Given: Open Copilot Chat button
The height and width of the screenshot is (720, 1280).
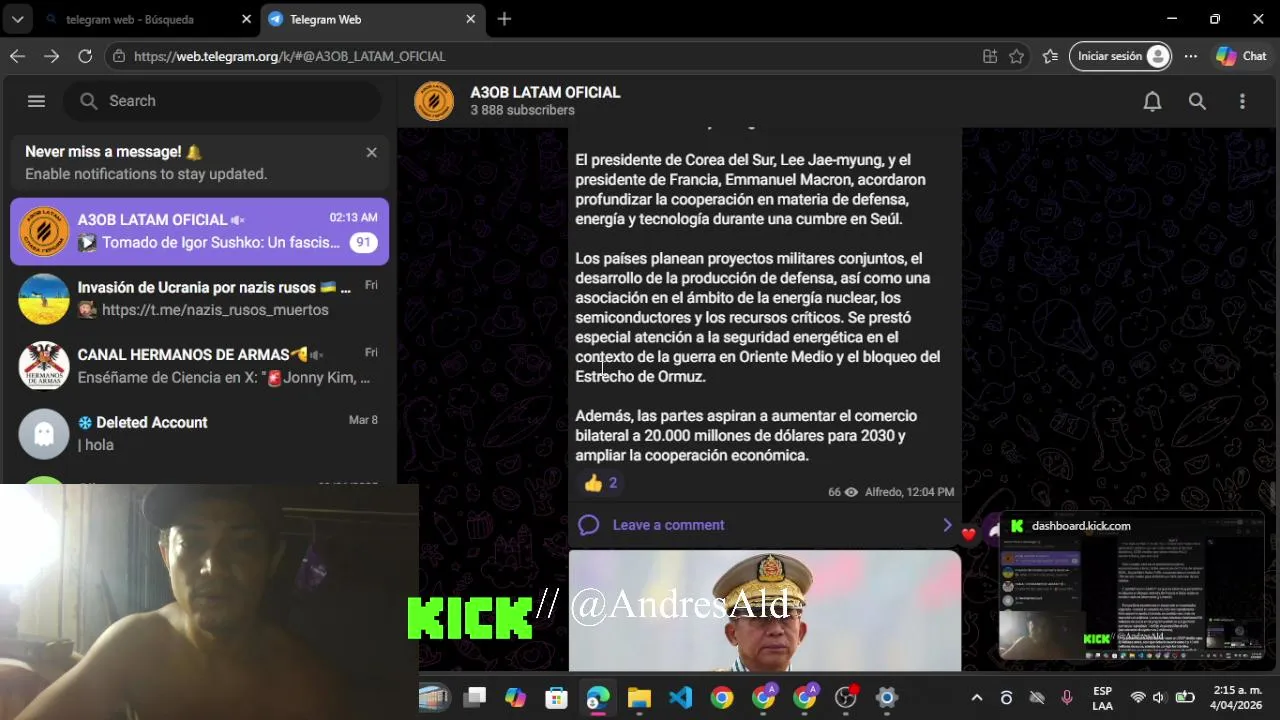Looking at the screenshot, I should [x=1242, y=56].
